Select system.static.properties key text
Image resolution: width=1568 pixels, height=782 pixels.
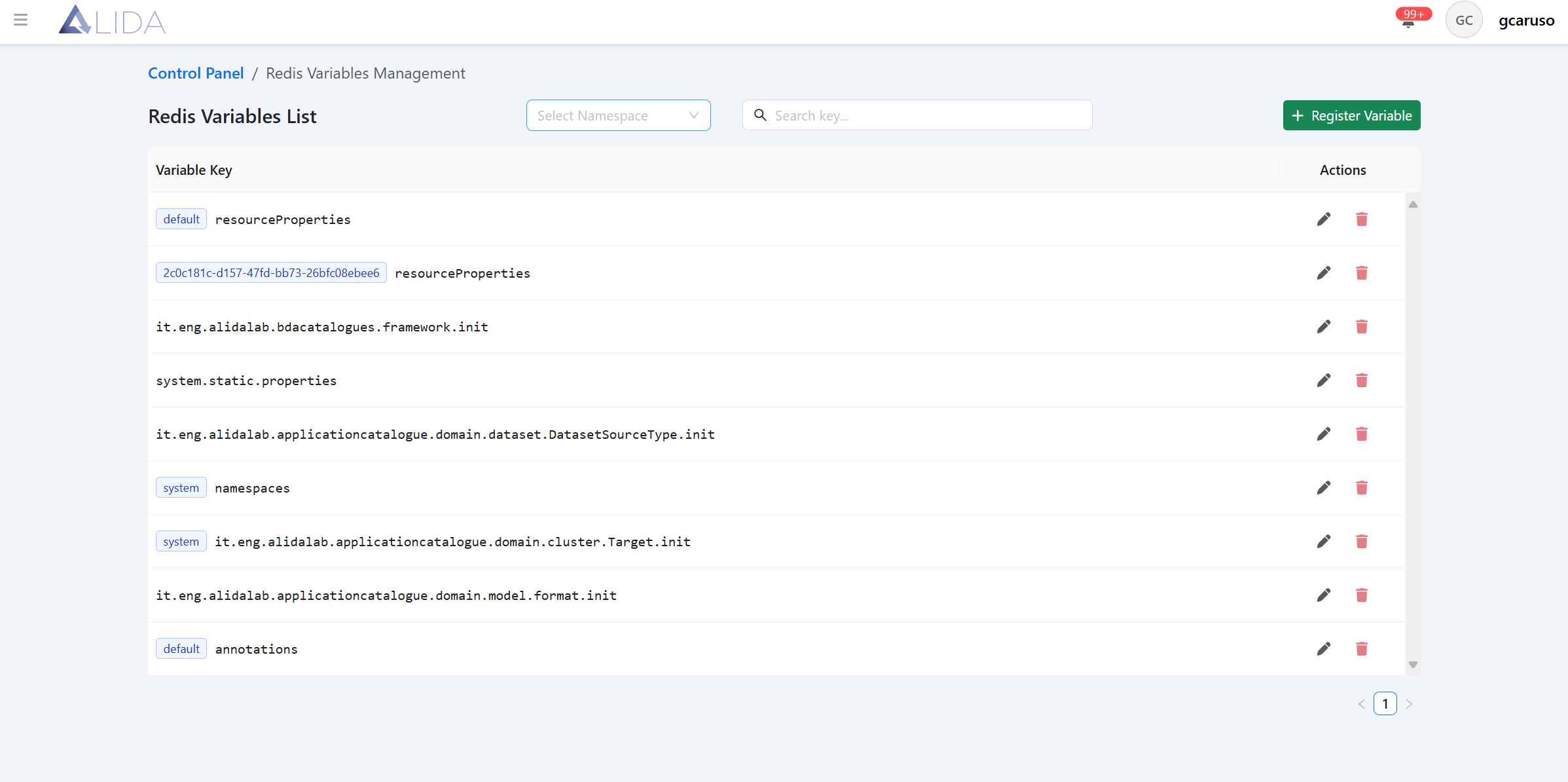[x=246, y=381]
